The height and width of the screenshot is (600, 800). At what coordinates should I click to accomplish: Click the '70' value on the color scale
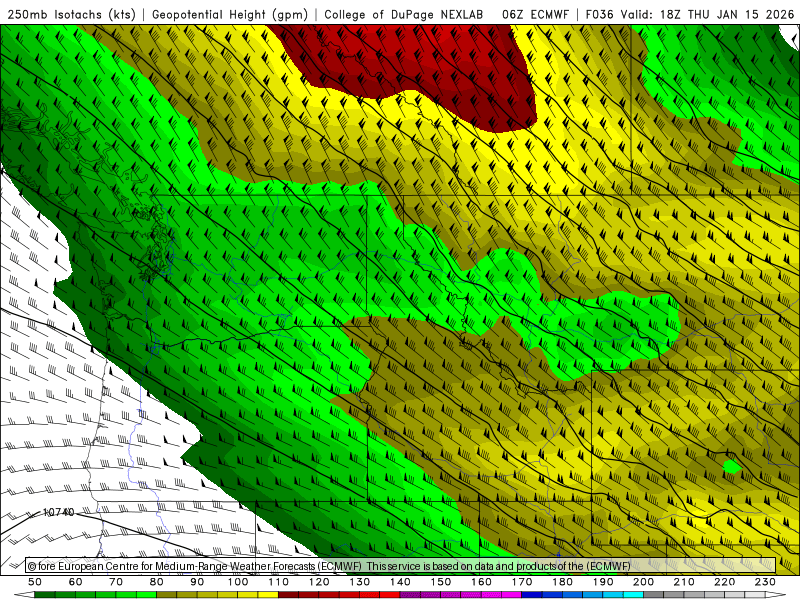pyautogui.click(x=116, y=582)
